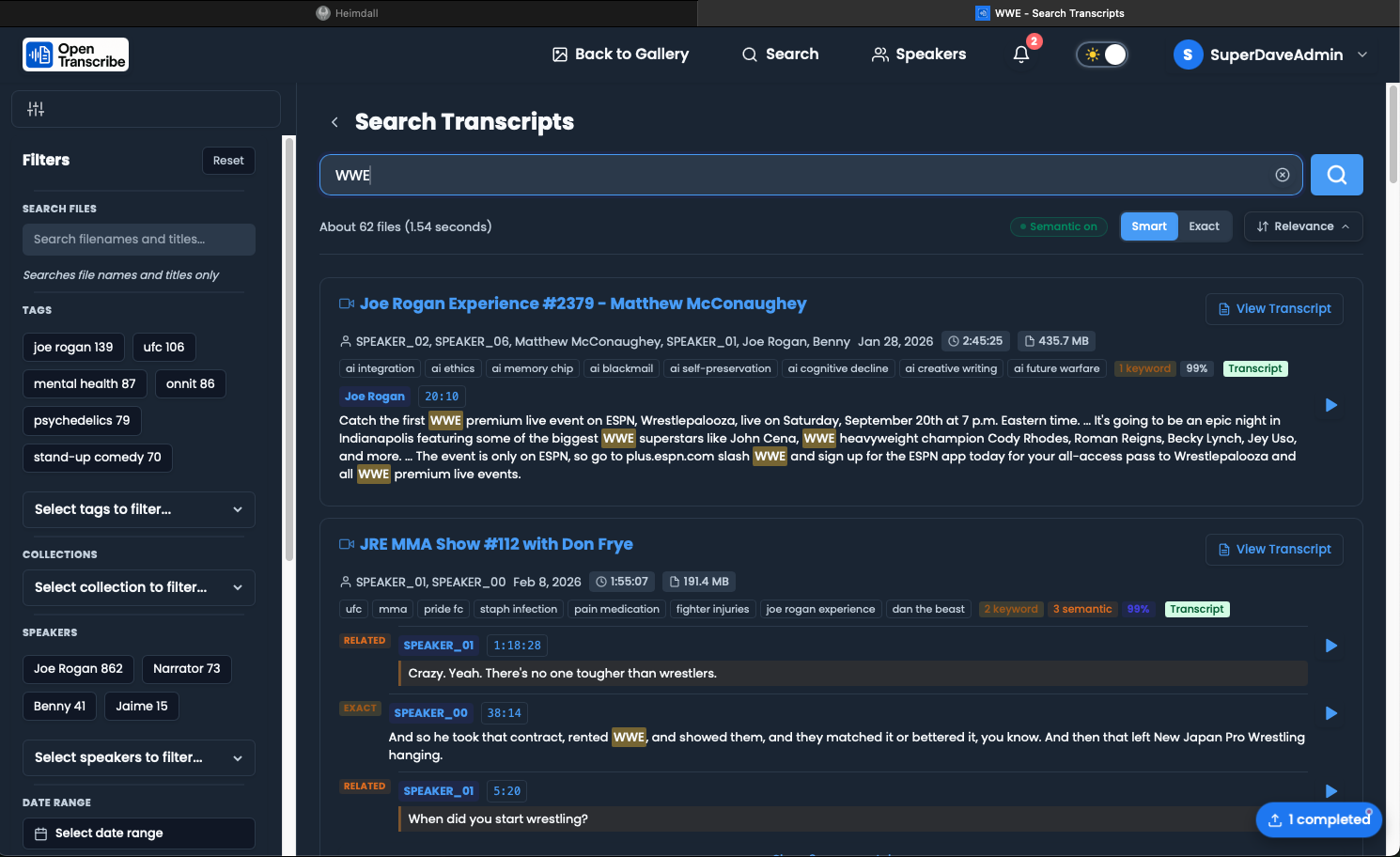Click the sort arrows icon next to Relevance

pos(1263,226)
